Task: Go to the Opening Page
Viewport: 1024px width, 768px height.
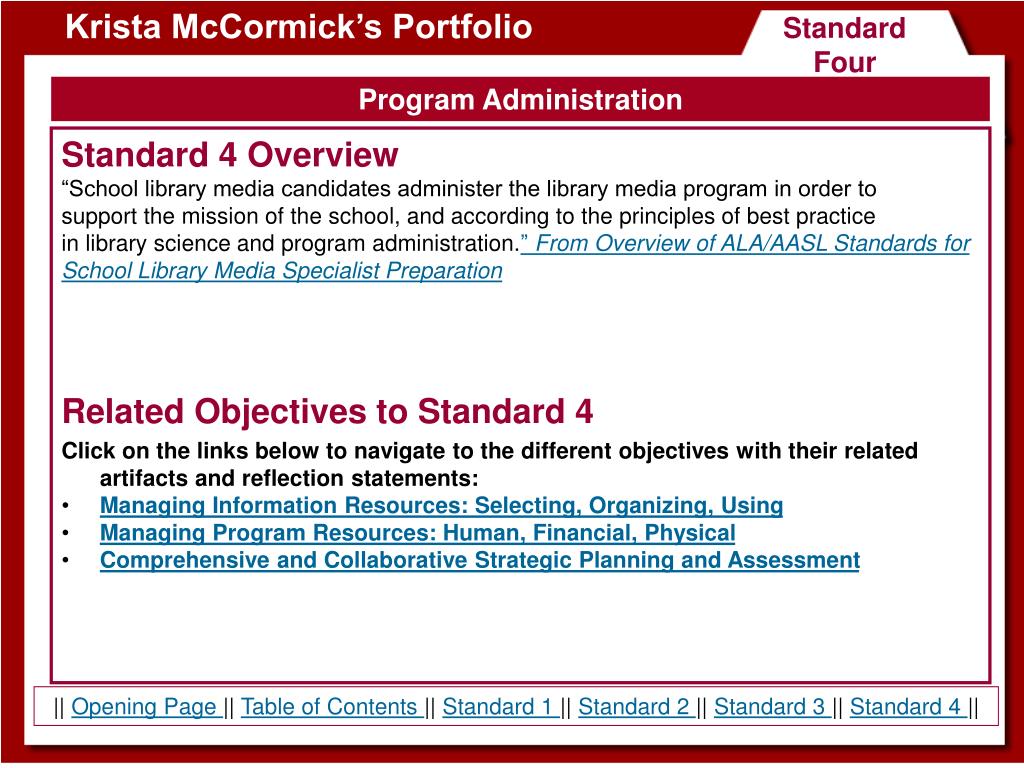Action: click(146, 707)
